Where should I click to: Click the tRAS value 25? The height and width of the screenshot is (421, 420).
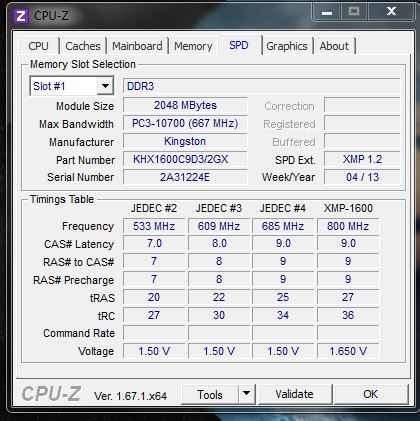pos(283,297)
